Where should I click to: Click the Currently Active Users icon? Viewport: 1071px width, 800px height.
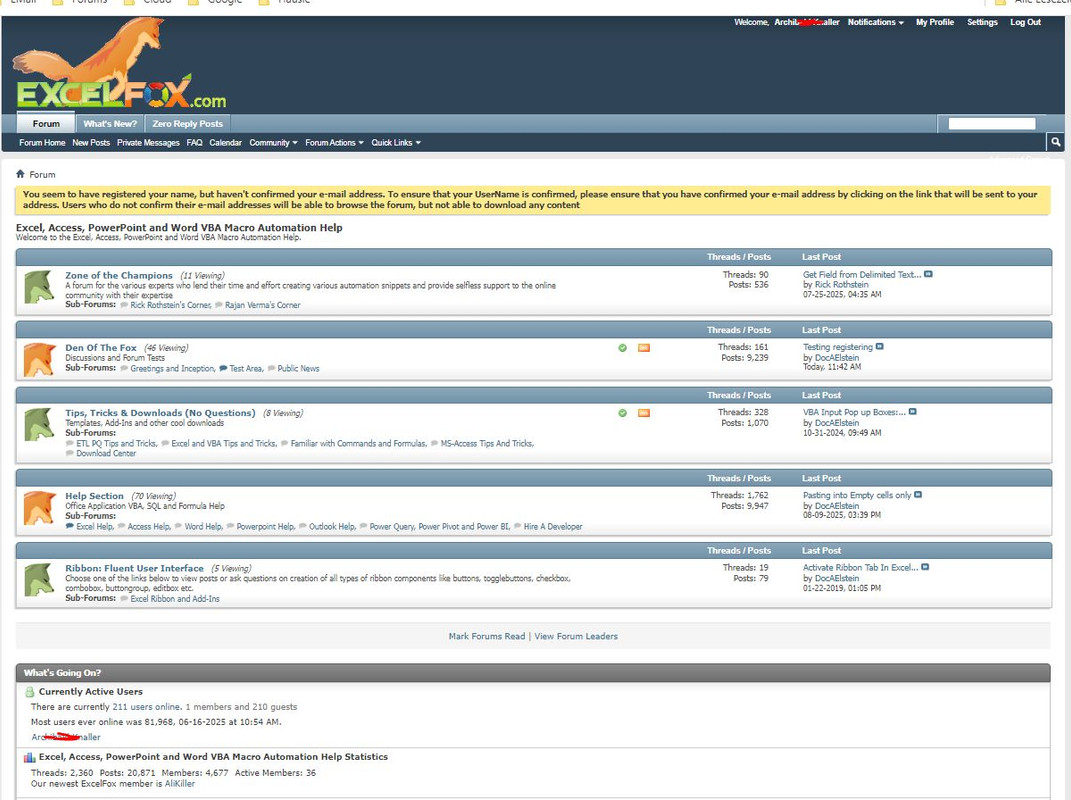point(29,692)
